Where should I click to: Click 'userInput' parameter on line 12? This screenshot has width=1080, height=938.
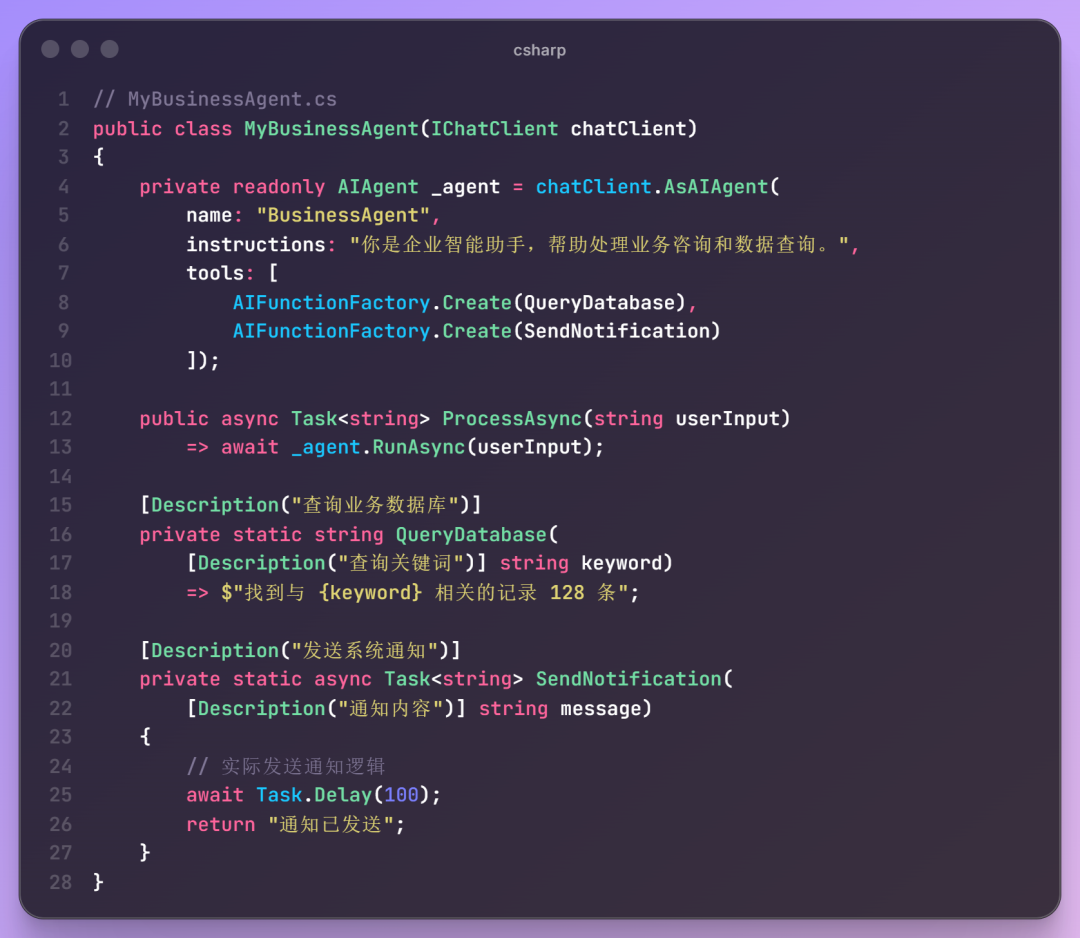(727, 418)
